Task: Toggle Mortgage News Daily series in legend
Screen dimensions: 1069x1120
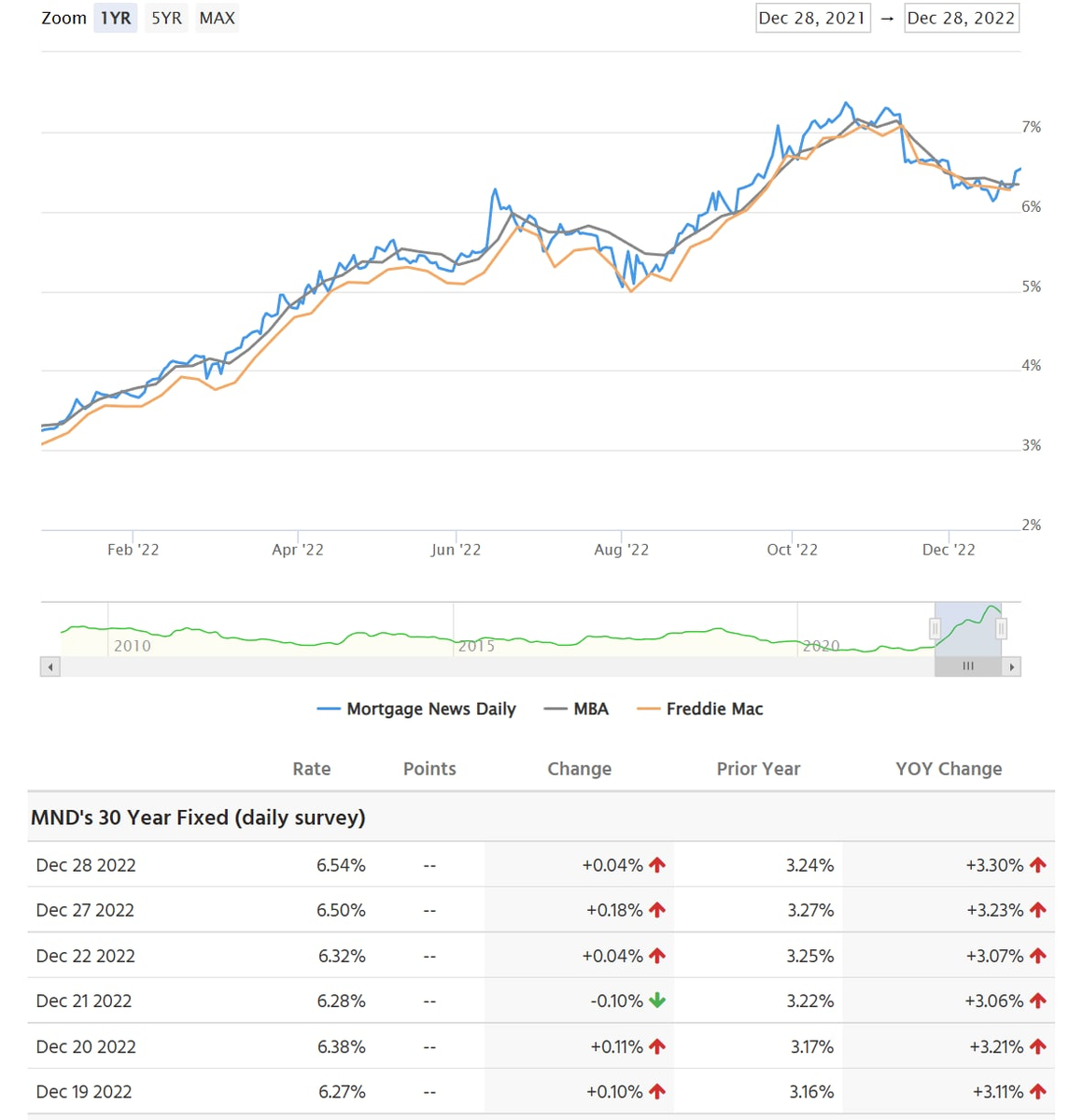Action: coord(416,709)
